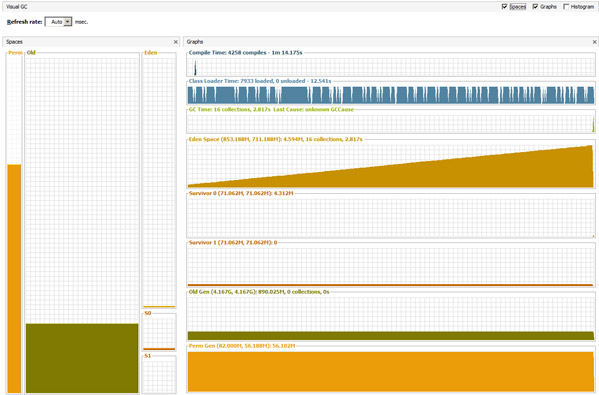Select the Graphs panel header
Image resolution: width=599 pixels, height=395 pixels.
[390, 42]
